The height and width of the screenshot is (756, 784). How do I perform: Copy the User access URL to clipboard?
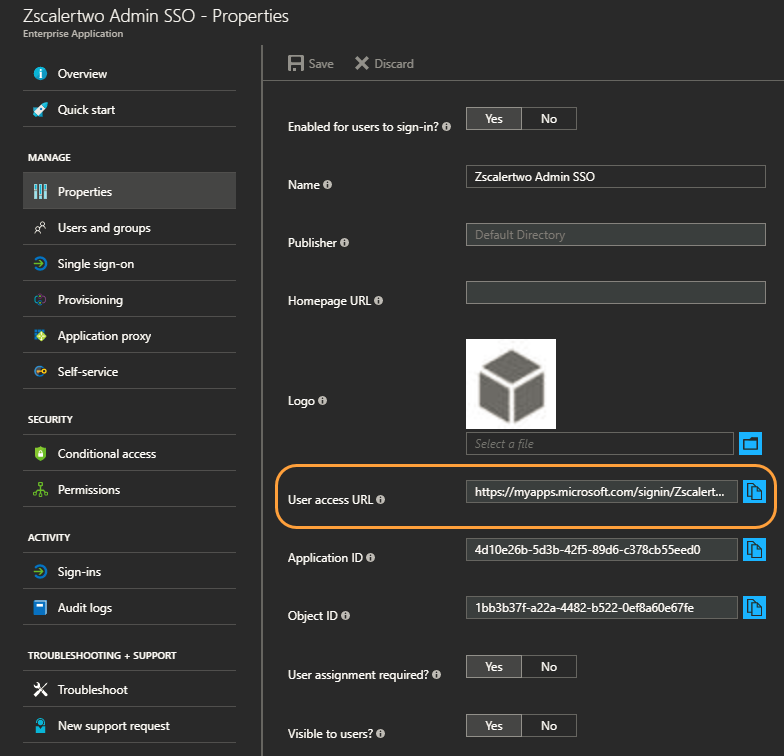754,492
